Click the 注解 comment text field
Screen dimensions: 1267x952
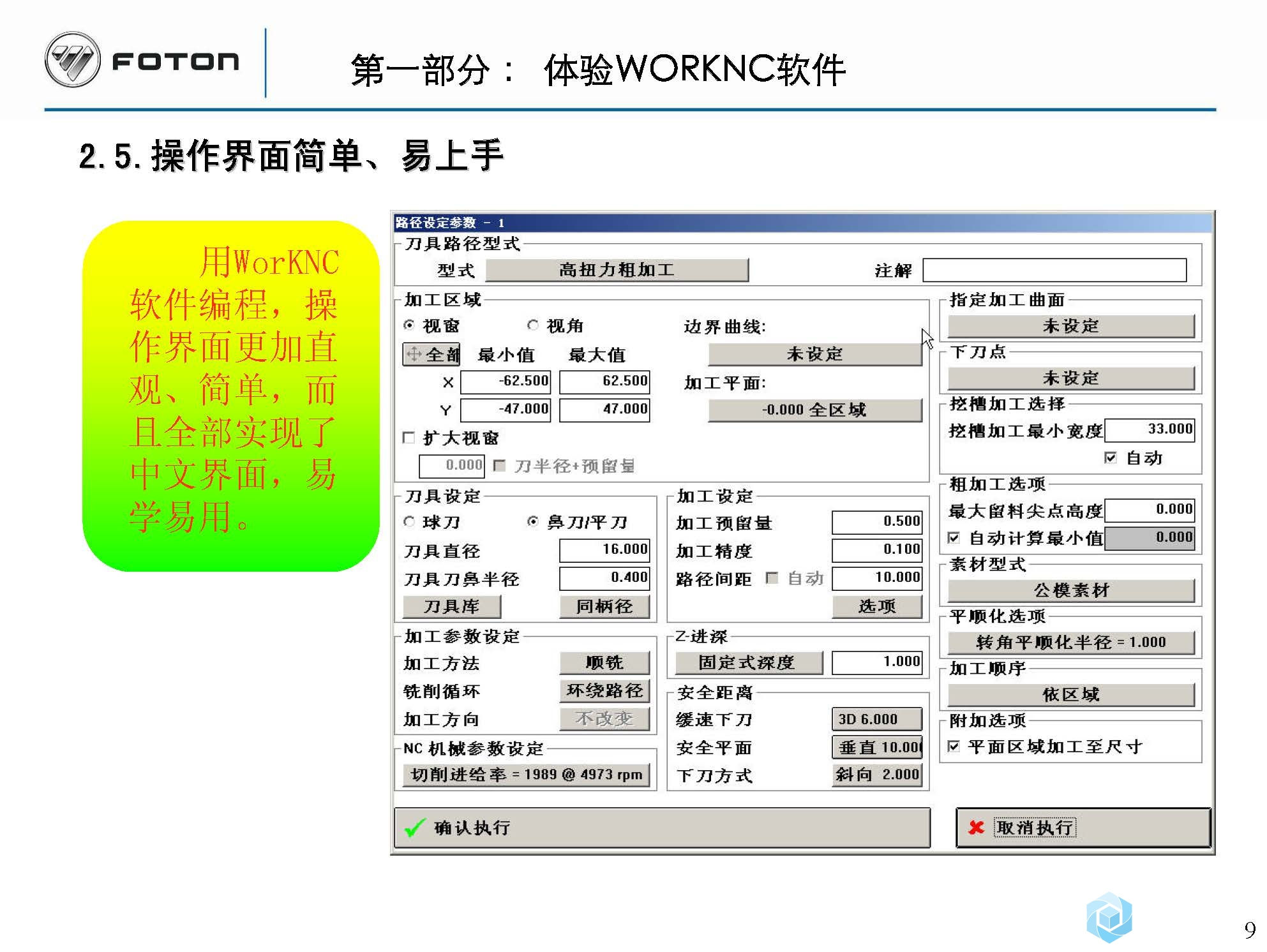(1054, 270)
